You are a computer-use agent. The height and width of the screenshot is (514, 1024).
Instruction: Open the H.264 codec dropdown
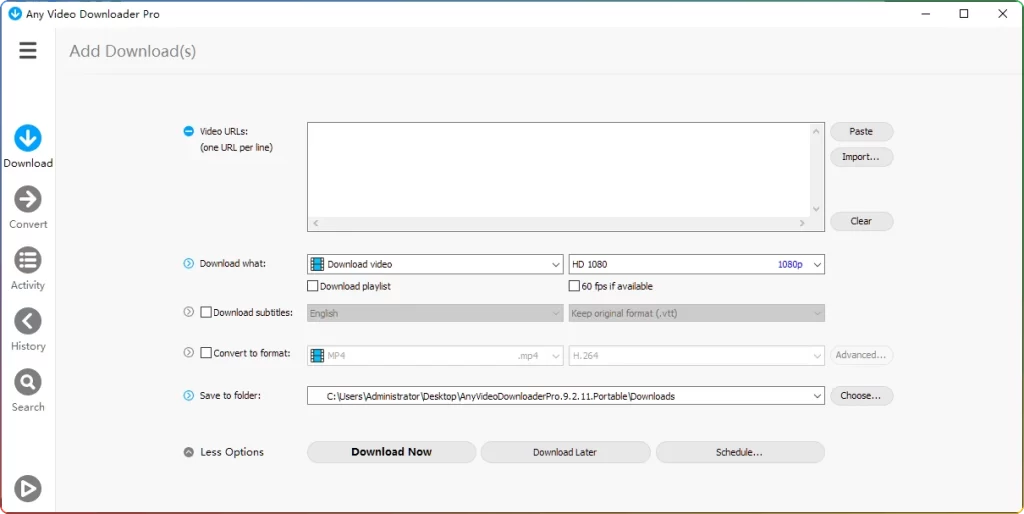click(x=696, y=356)
